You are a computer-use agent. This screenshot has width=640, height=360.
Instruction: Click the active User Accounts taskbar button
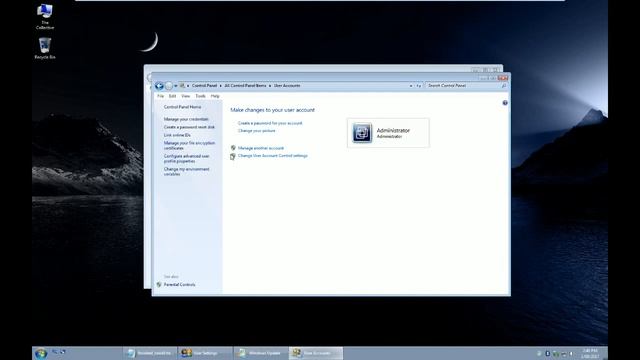coord(316,353)
